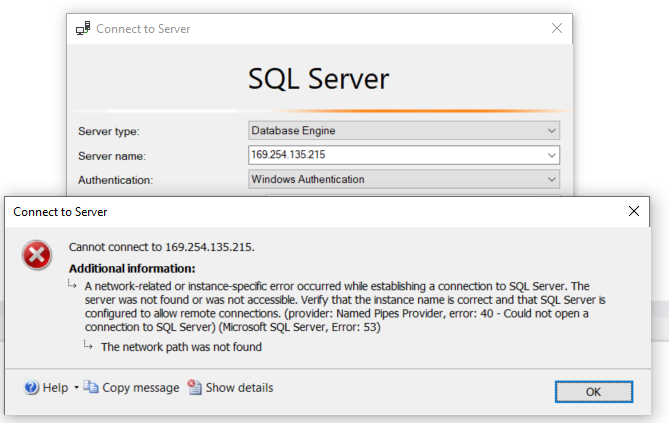Click the 'Additional information:' heading
Viewport: 669px width, 423px height.
[132, 268]
